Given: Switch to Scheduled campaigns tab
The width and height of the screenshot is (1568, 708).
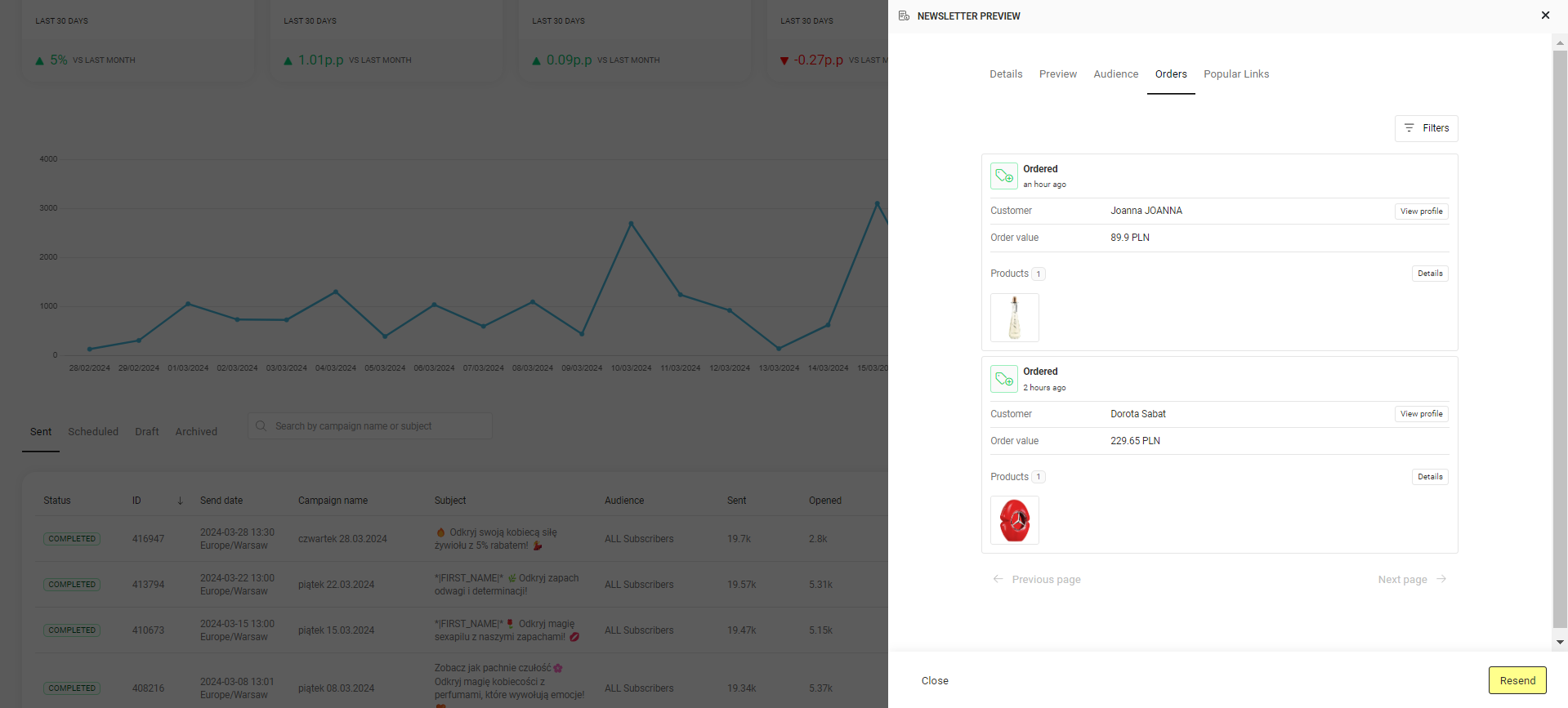Looking at the screenshot, I should tap(93, 432).
